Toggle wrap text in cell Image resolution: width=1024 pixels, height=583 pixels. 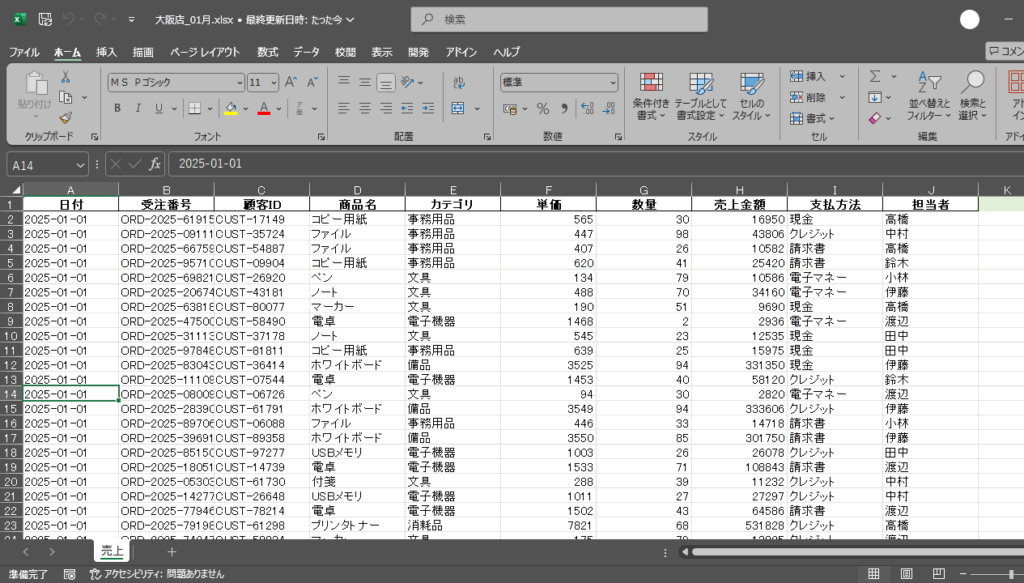[x=458, y=82]
